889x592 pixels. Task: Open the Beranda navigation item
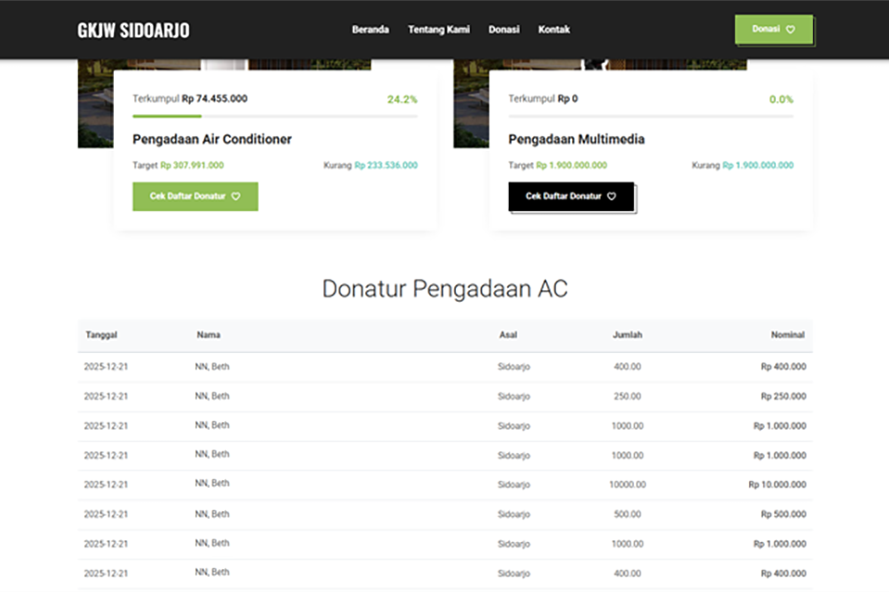tap(370, 30)
